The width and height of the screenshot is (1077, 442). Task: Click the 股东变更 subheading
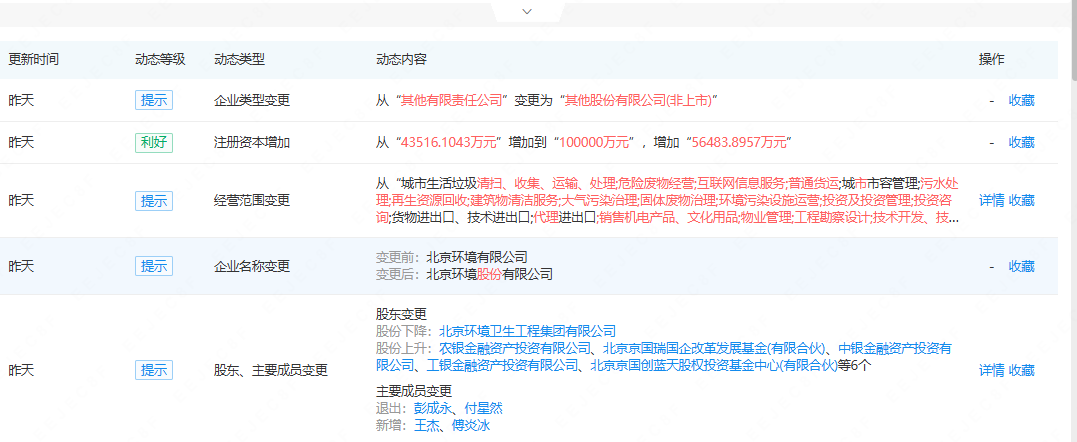tap(401, 314)
